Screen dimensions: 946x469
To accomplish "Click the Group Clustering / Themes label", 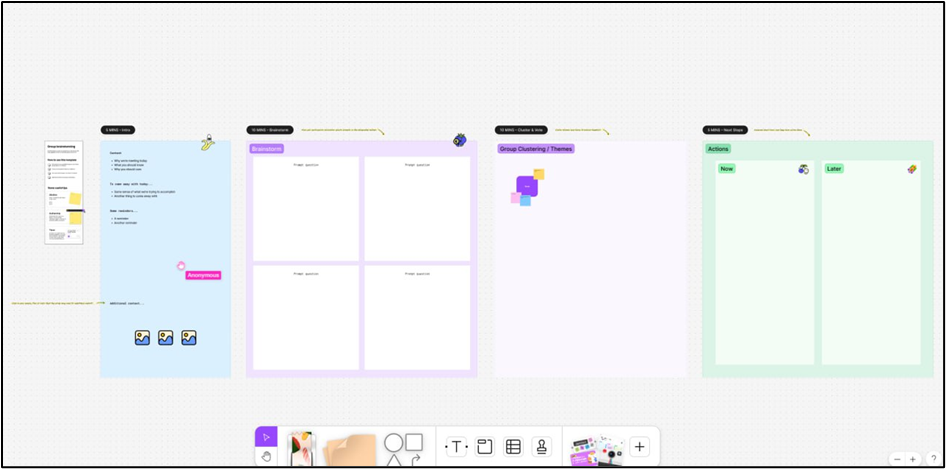I will 535,149.
